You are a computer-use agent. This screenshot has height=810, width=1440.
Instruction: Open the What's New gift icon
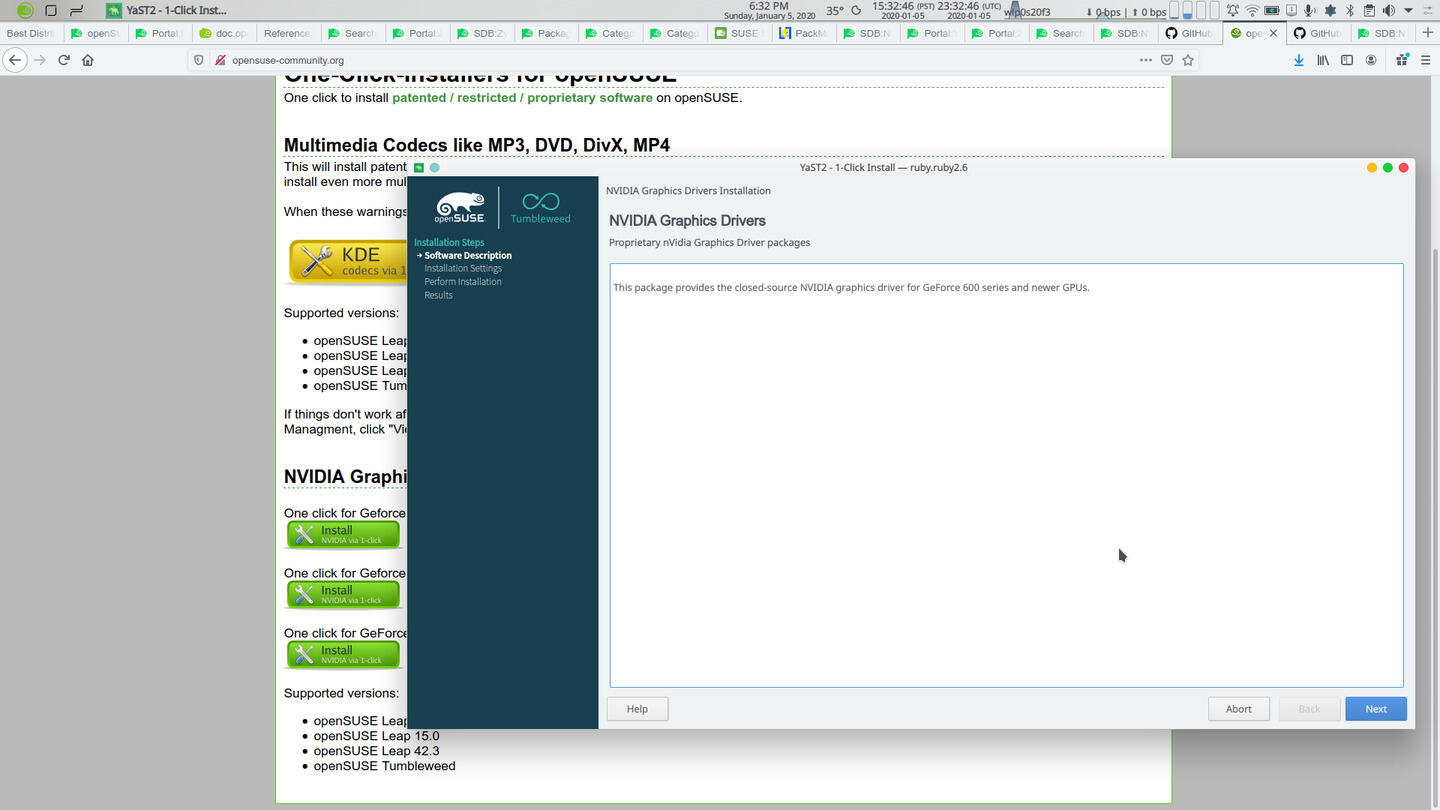point(1402,60)
